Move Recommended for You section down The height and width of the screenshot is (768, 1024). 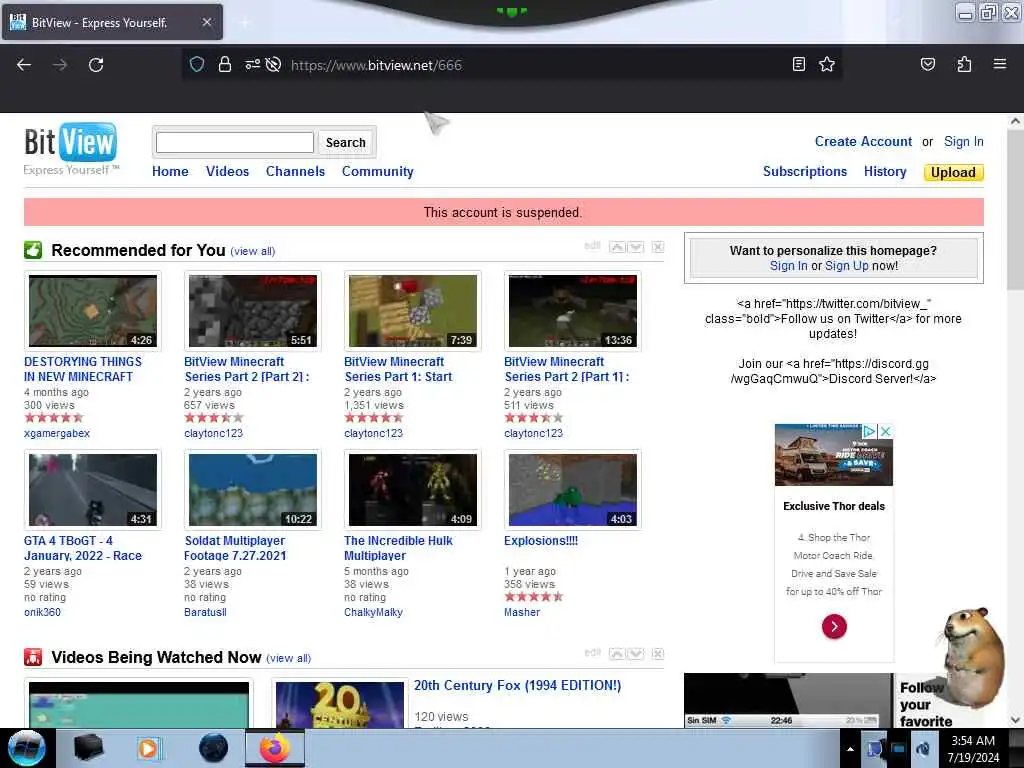(x=635, y=247)
